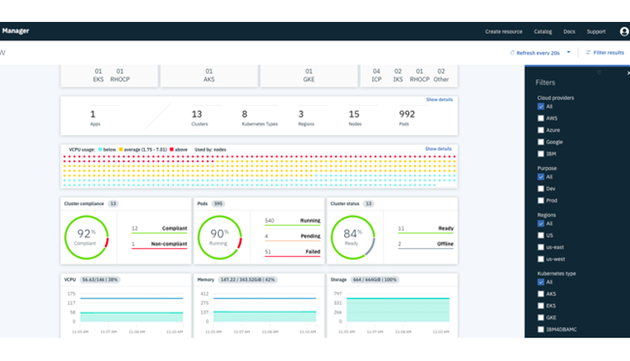Check the Prod purpose filter
Screen dimensions: 630x361
point(541,200)
